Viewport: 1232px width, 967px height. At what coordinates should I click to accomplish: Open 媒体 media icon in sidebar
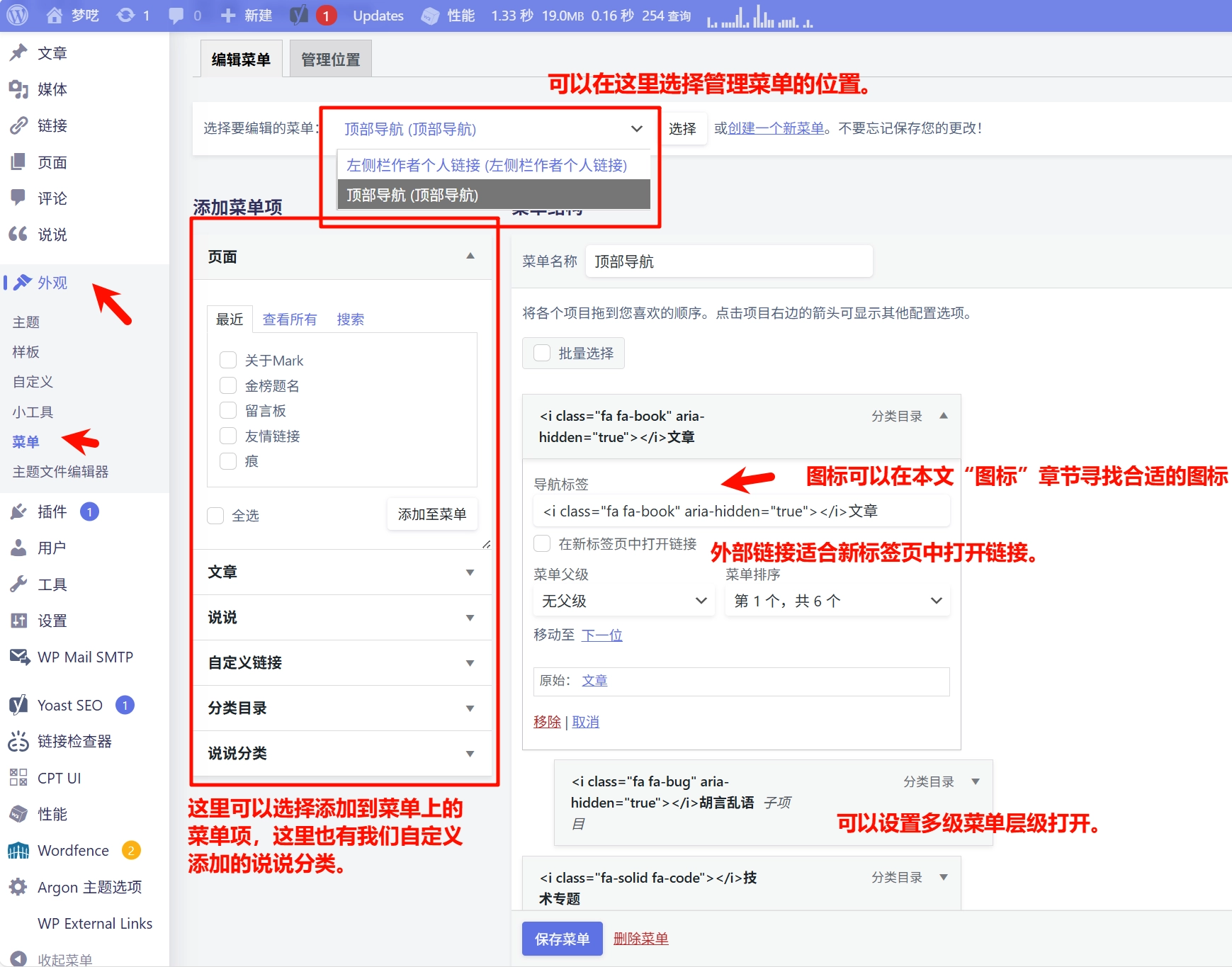[x=18, y=89]
